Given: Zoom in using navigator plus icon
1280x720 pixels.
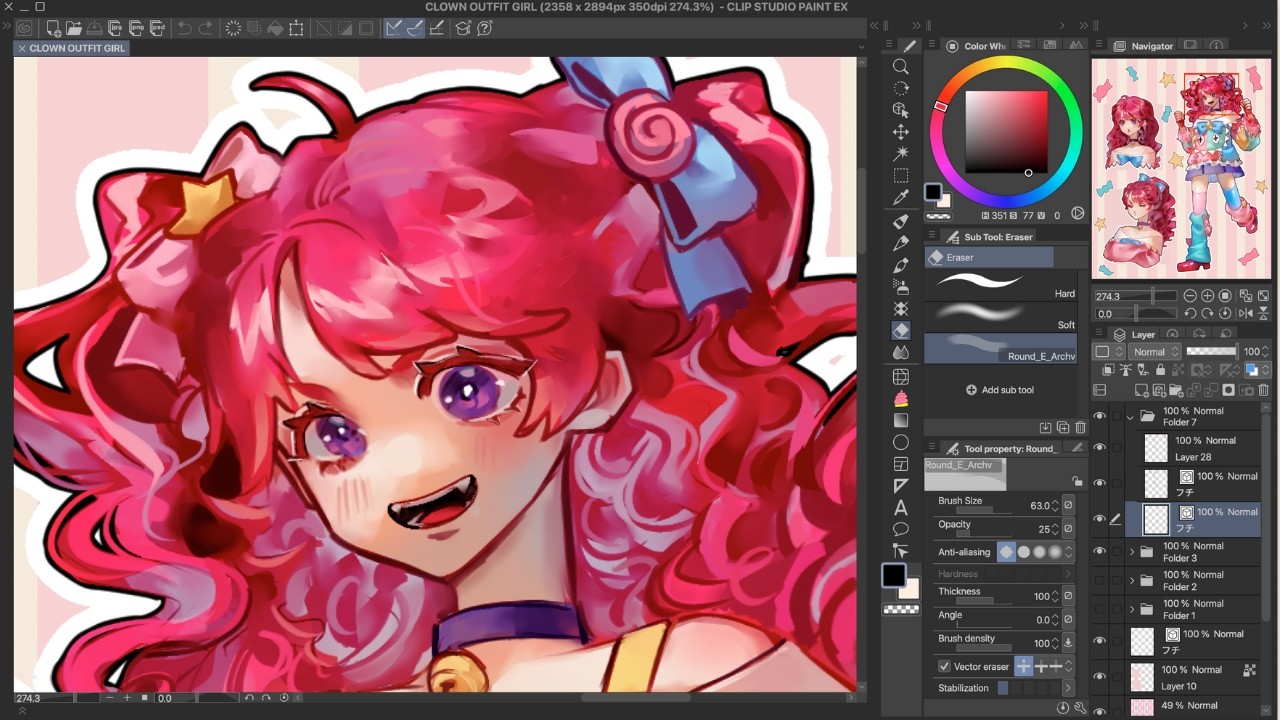Looking at the screenshot, I should click(x=1207, y=296).
